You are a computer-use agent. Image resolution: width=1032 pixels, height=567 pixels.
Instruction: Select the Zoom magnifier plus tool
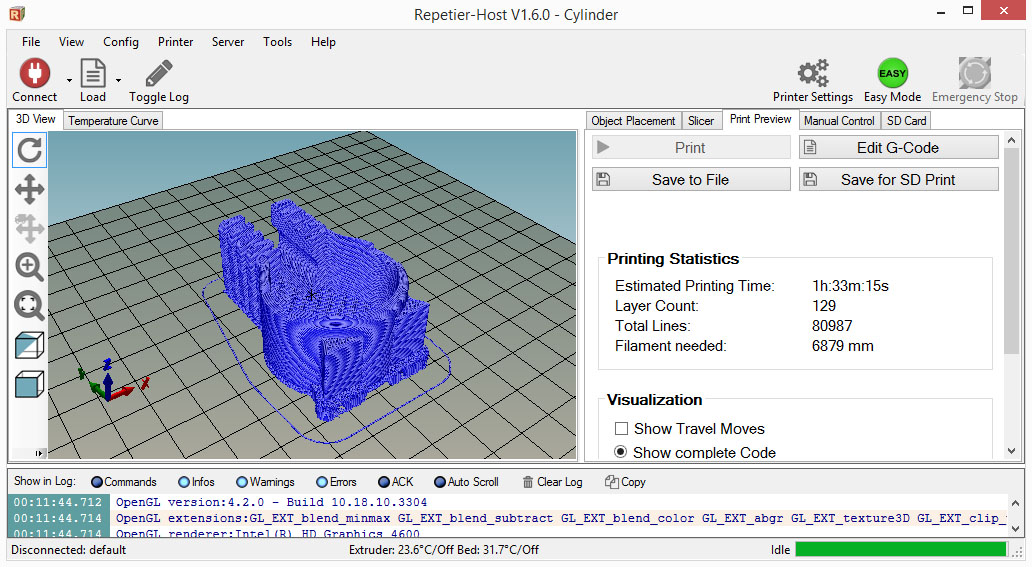click(x=30, y=267)
